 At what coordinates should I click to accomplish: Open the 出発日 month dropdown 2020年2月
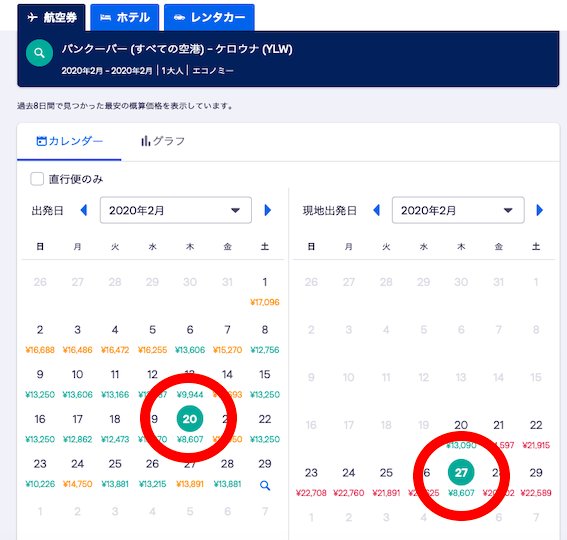click(x=176, y=210)
